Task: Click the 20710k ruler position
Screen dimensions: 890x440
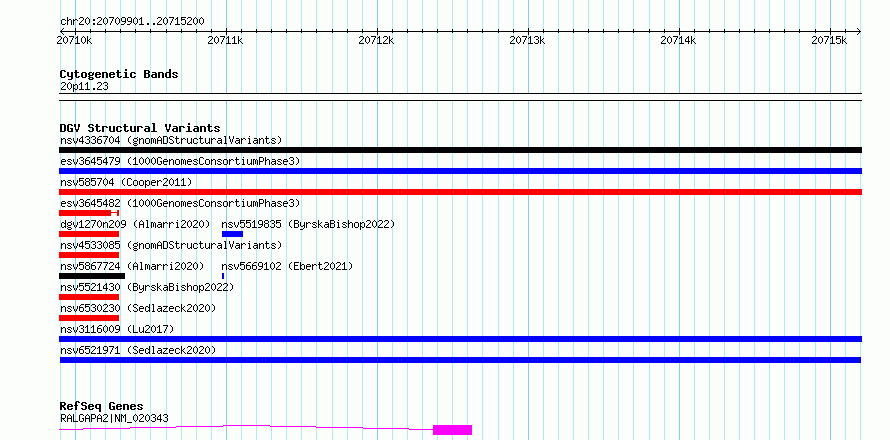Action: 74,40
